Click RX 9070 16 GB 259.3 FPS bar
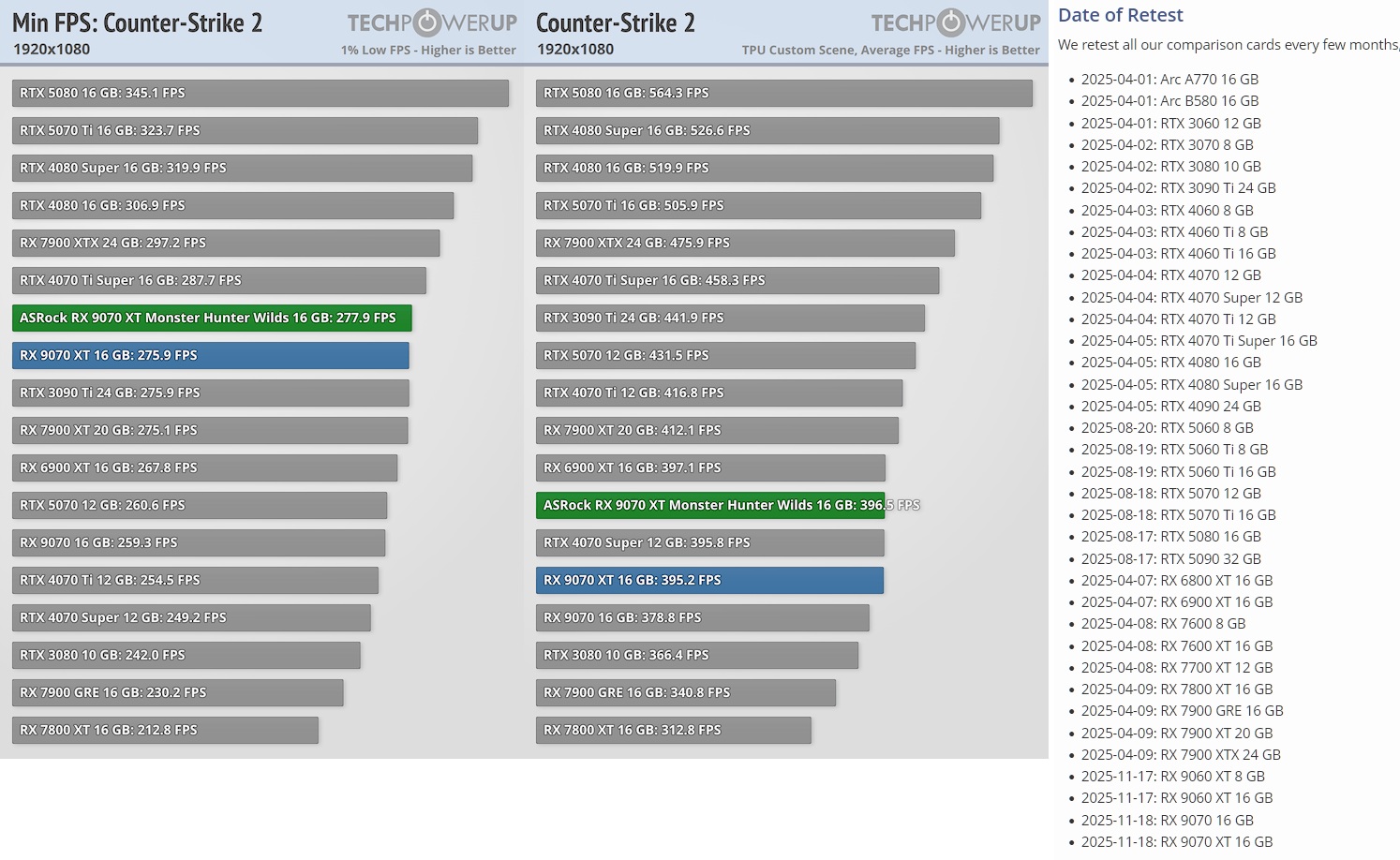 199,542
